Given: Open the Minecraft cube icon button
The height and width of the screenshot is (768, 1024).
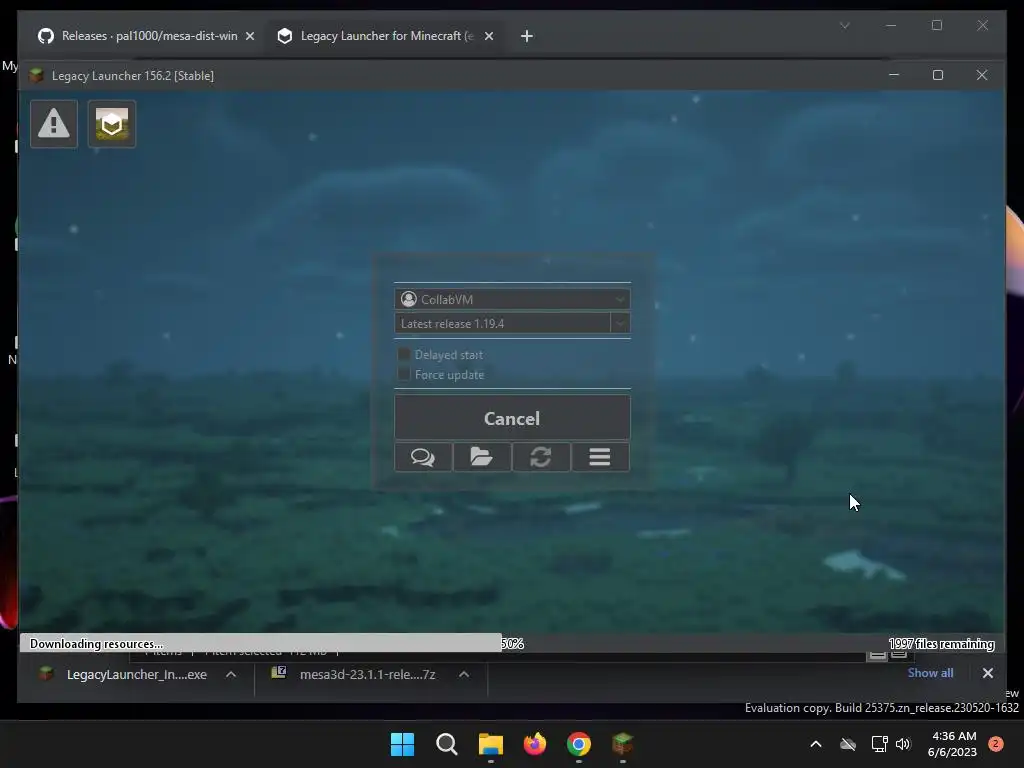Looking at the screenshot, I should click(x=112, y=124).
